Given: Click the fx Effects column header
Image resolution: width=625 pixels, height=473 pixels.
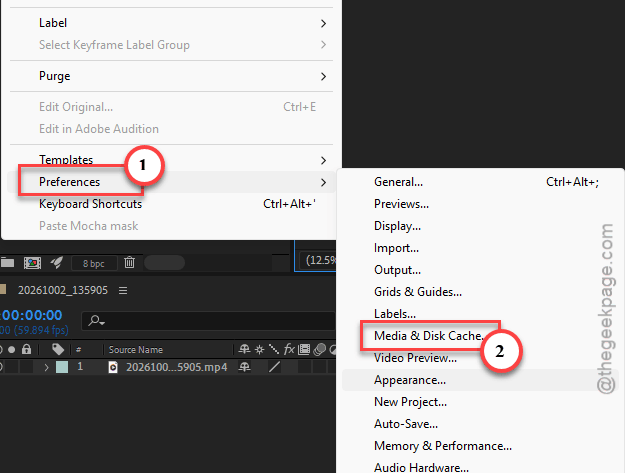Looking at the screenshot, I should pos(289,349).
